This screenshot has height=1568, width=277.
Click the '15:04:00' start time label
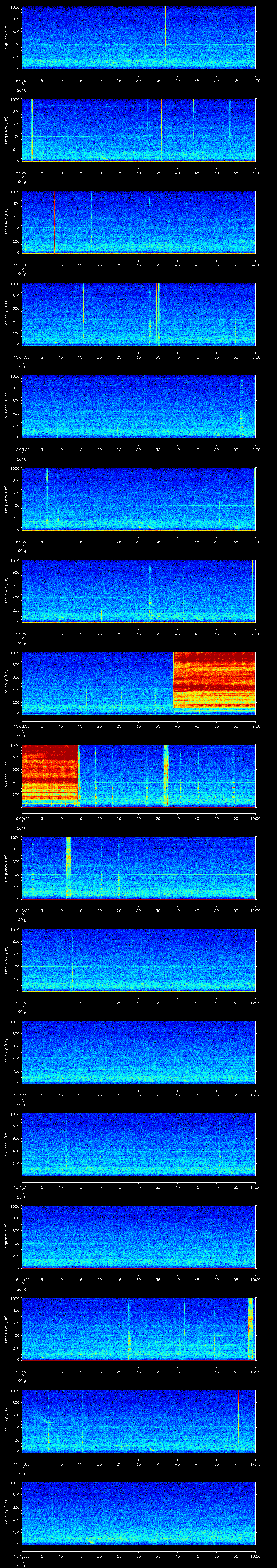point(21,357)
